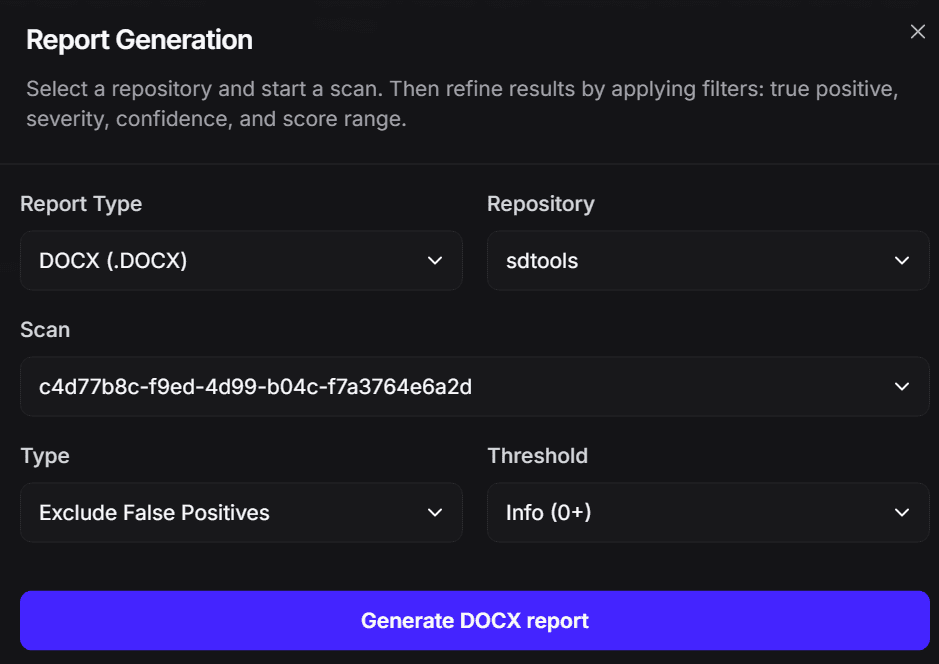Click the chevron arrow in Report Type field

(435, 261)
